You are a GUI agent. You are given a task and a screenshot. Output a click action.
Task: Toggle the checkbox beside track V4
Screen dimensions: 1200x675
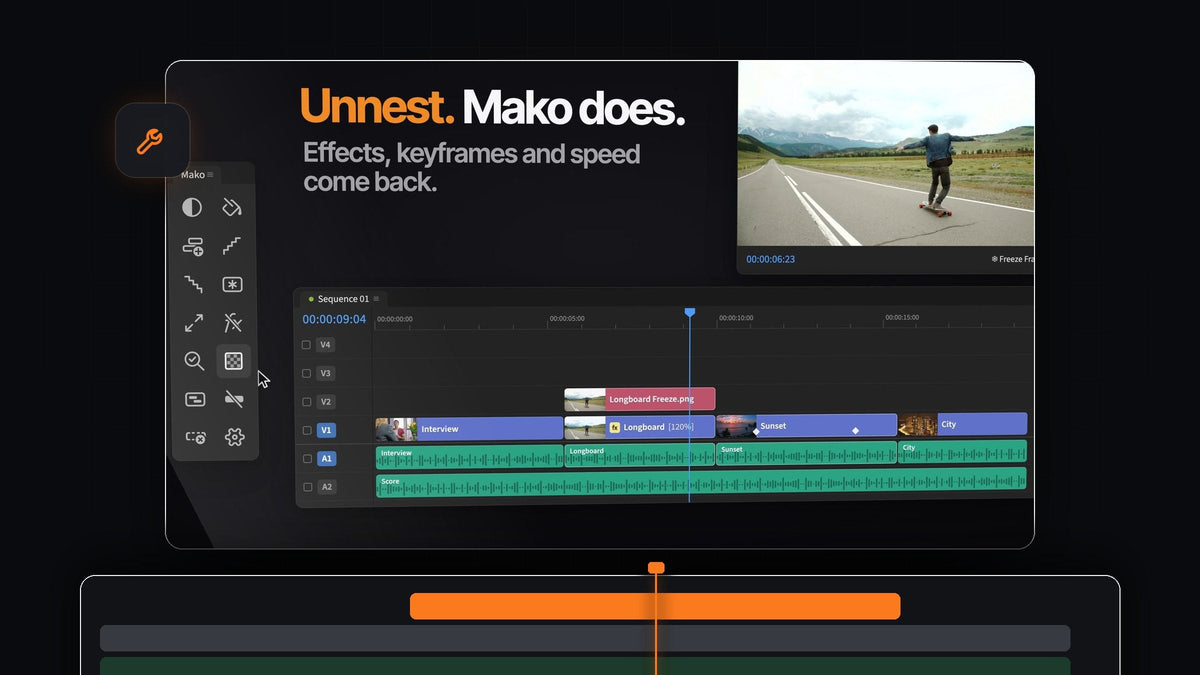pyautogui.click(x=306, y=345)
